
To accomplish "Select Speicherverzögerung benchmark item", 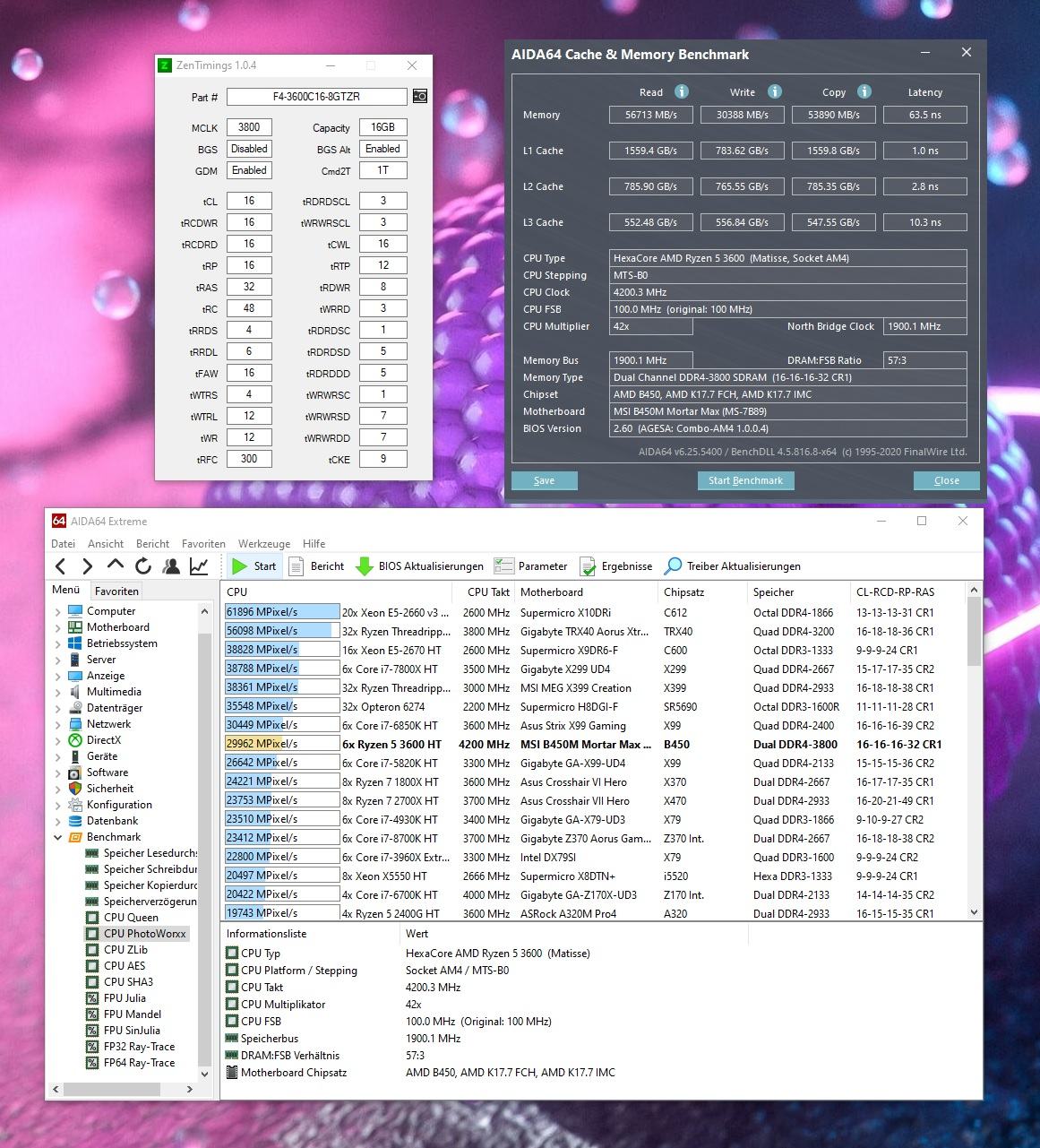I will (141, 901).
